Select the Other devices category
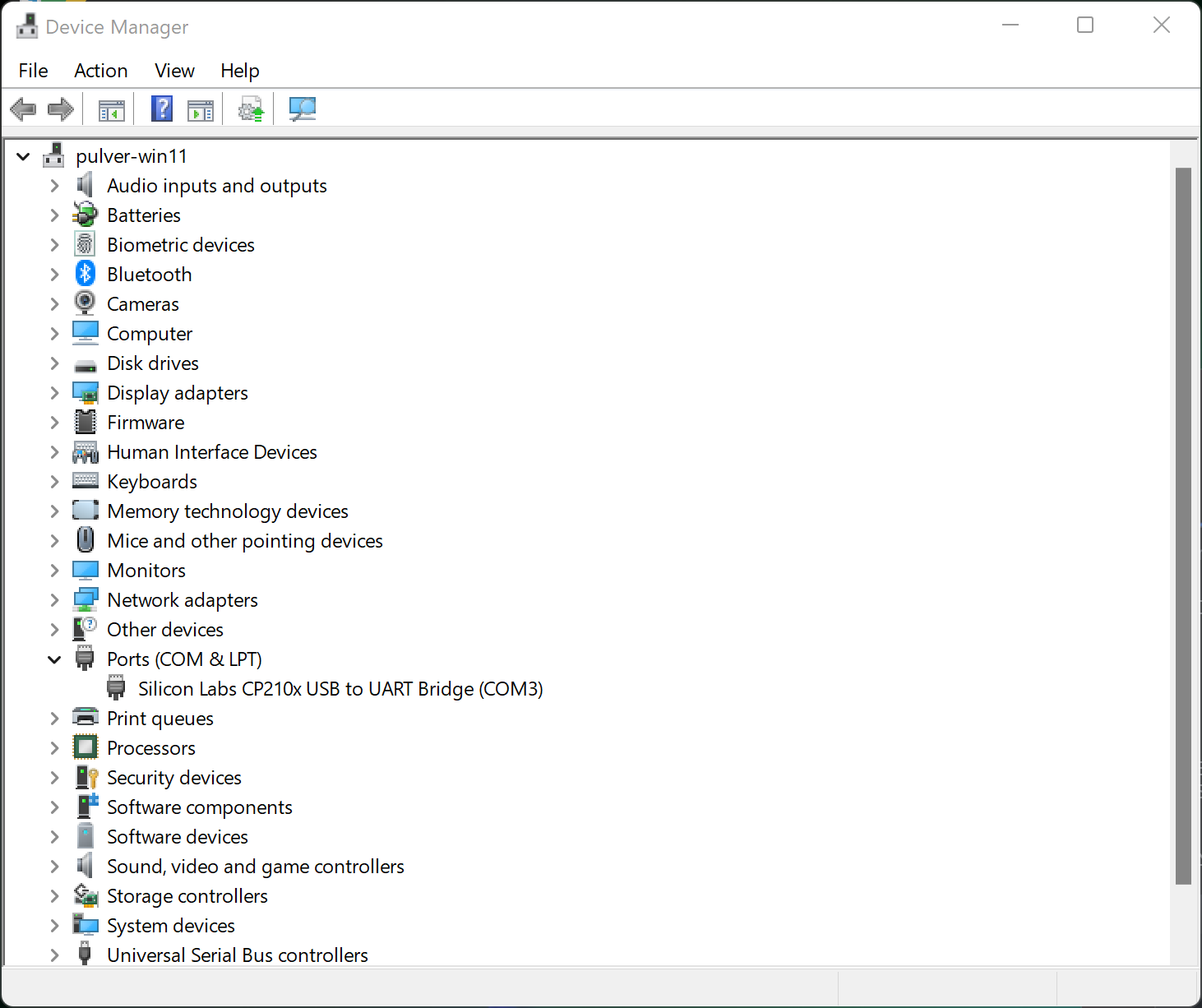 (x=164, y=629)
